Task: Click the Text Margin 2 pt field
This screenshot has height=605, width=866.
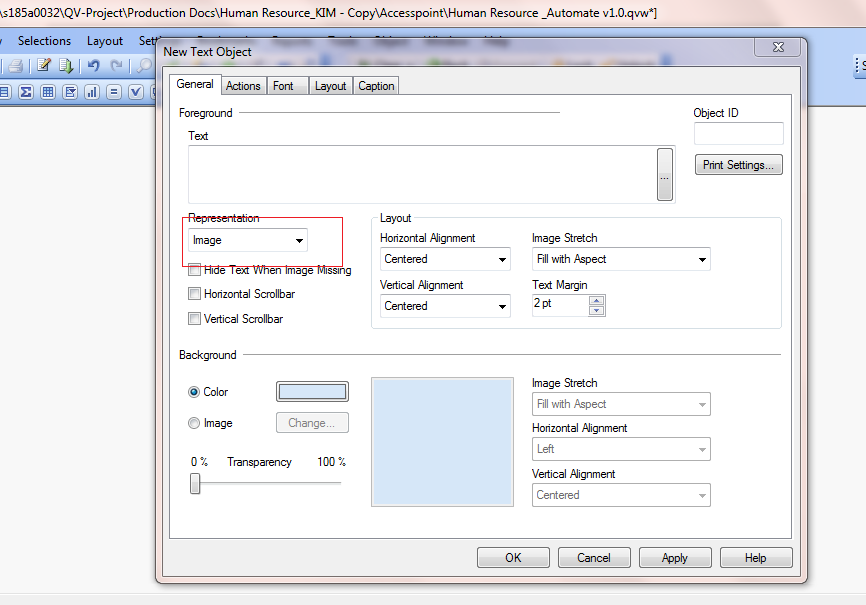Action: (x=561, y=306)
